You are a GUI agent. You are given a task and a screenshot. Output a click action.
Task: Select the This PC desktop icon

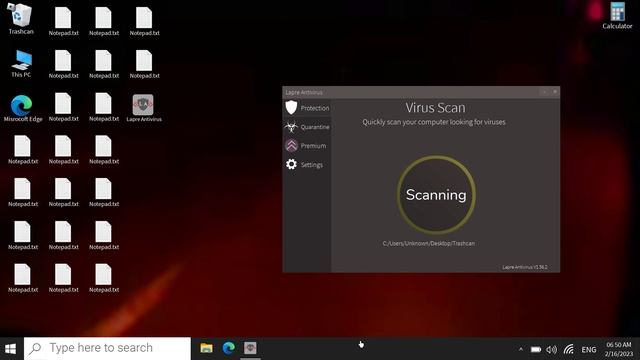(21, 64)
